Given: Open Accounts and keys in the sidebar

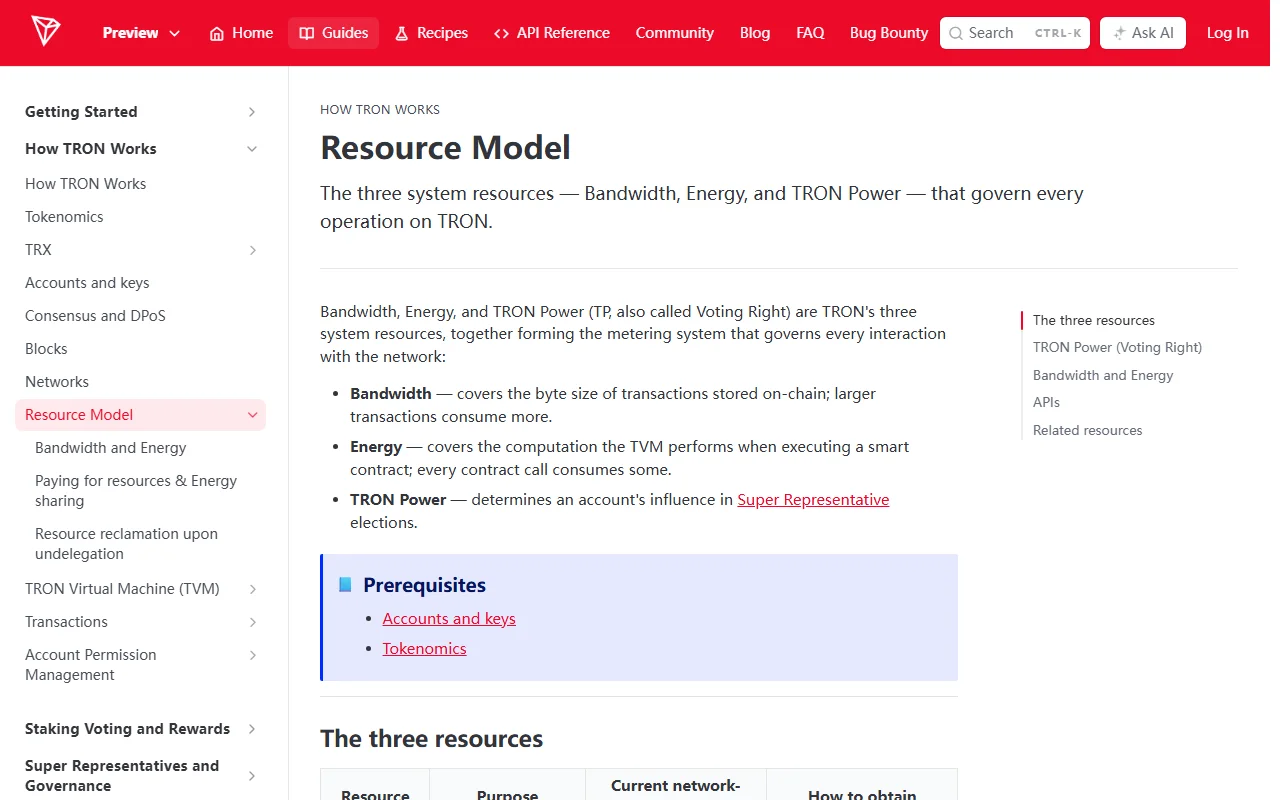Looking at the screenshot, I should pyautogui.click(x=87, y=283).
